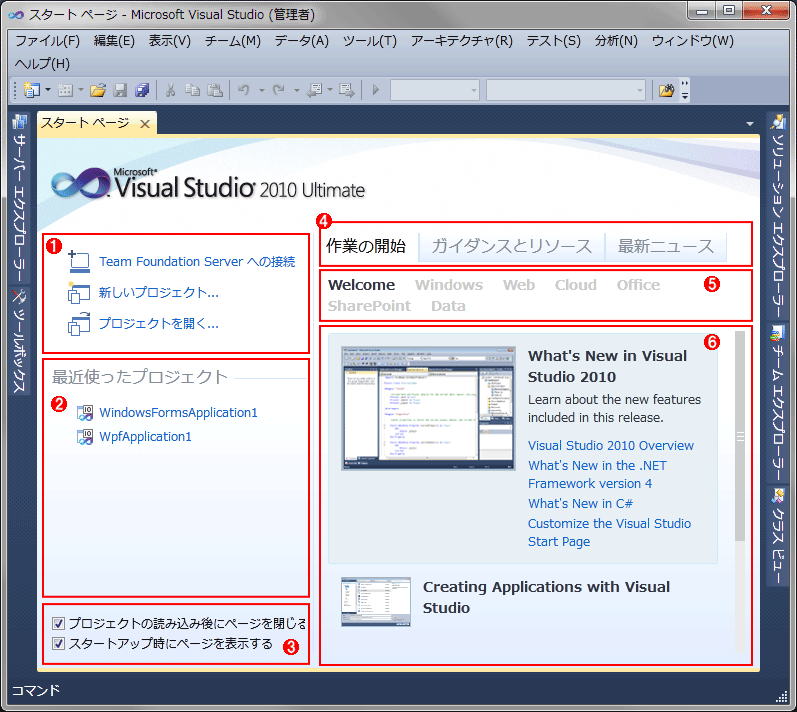Open the Server Explorer side tab

tap(19, 199)
